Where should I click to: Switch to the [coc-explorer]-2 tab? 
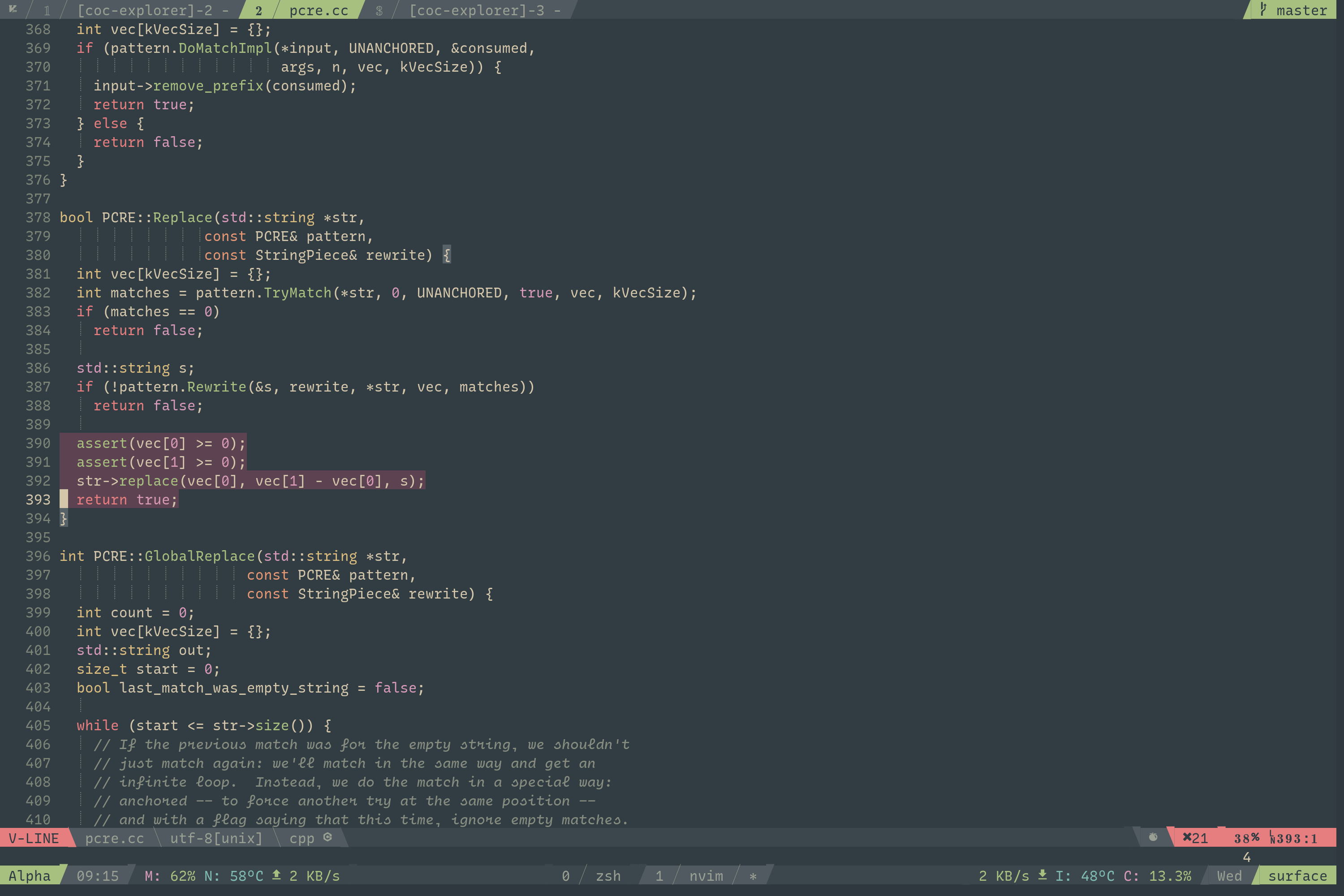(x=145, y=10)
